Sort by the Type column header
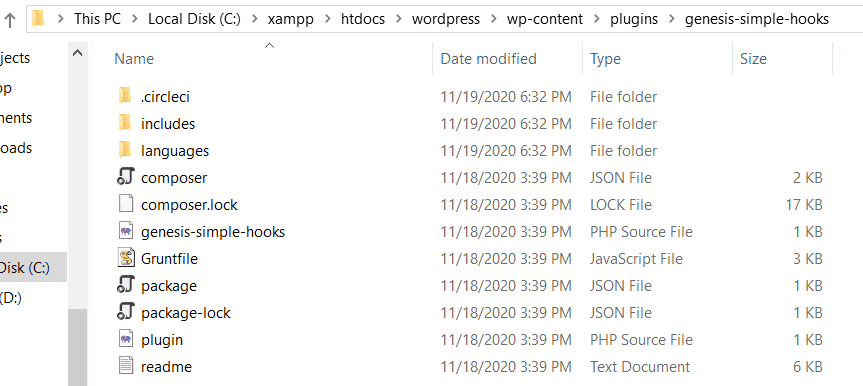This screenshot has width=863, height=386. point(605,58)
